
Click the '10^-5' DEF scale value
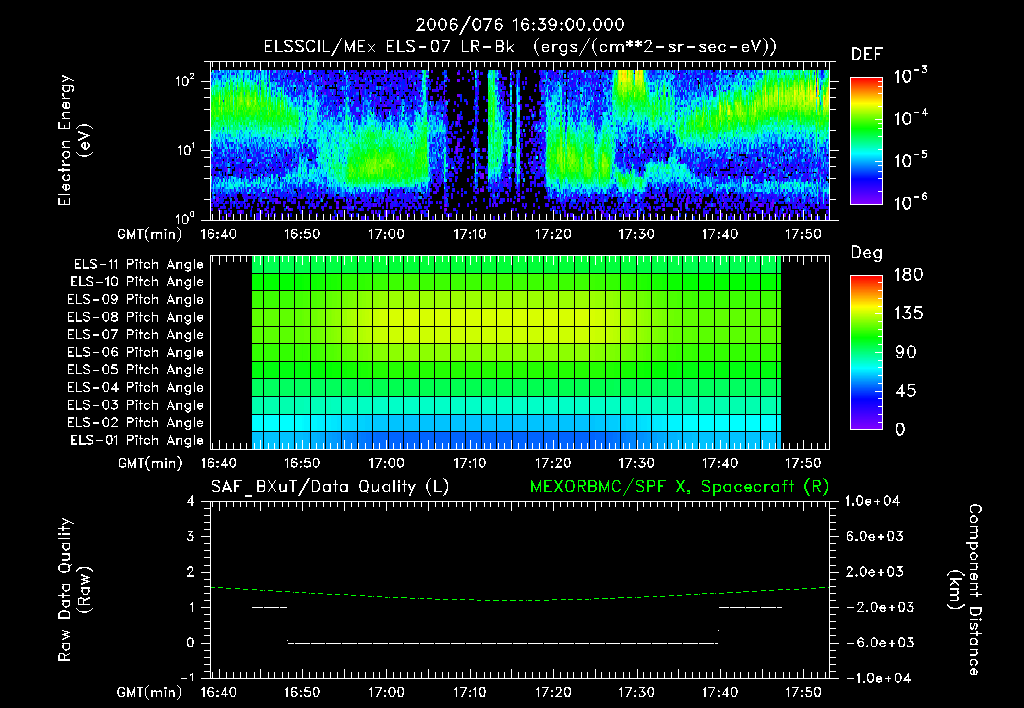910,159
